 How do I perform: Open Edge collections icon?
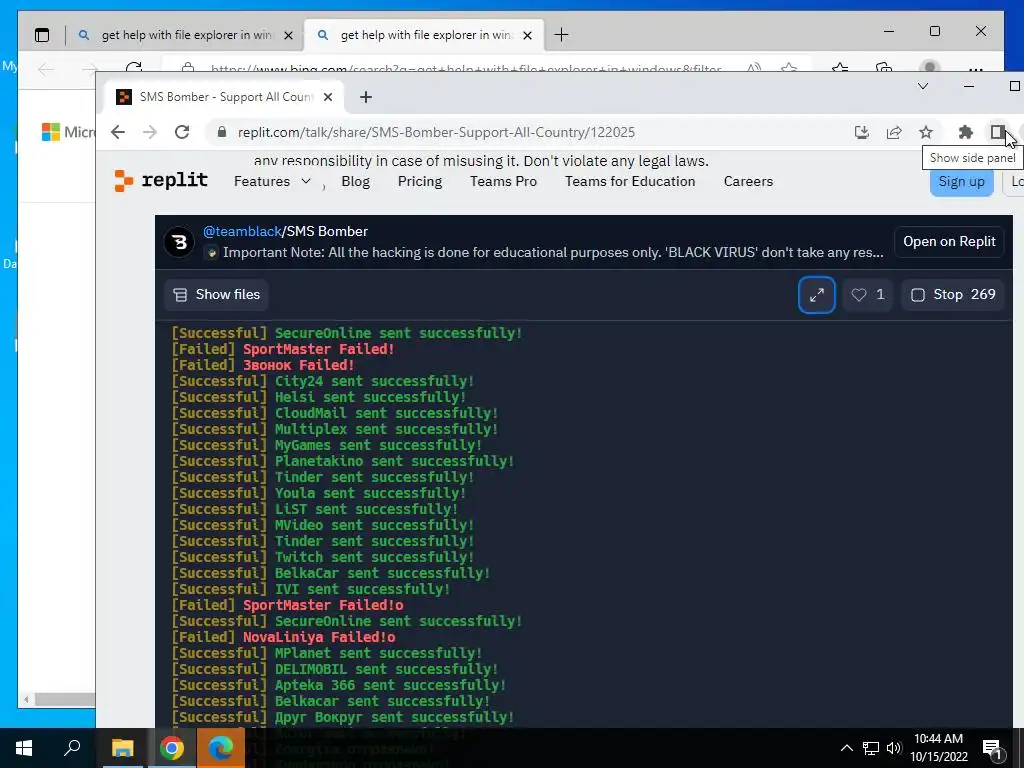click(x=884, y=69)
